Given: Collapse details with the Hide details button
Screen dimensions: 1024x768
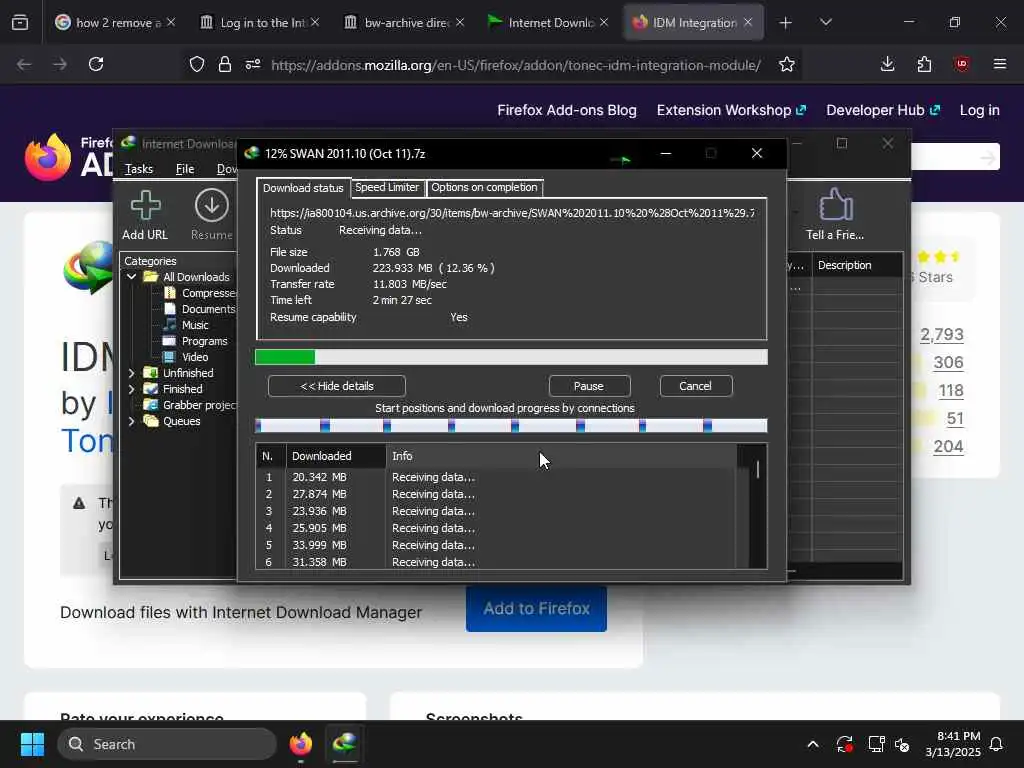Looking at the screenshot, I should pyautogui.click(x=337, y=386).
